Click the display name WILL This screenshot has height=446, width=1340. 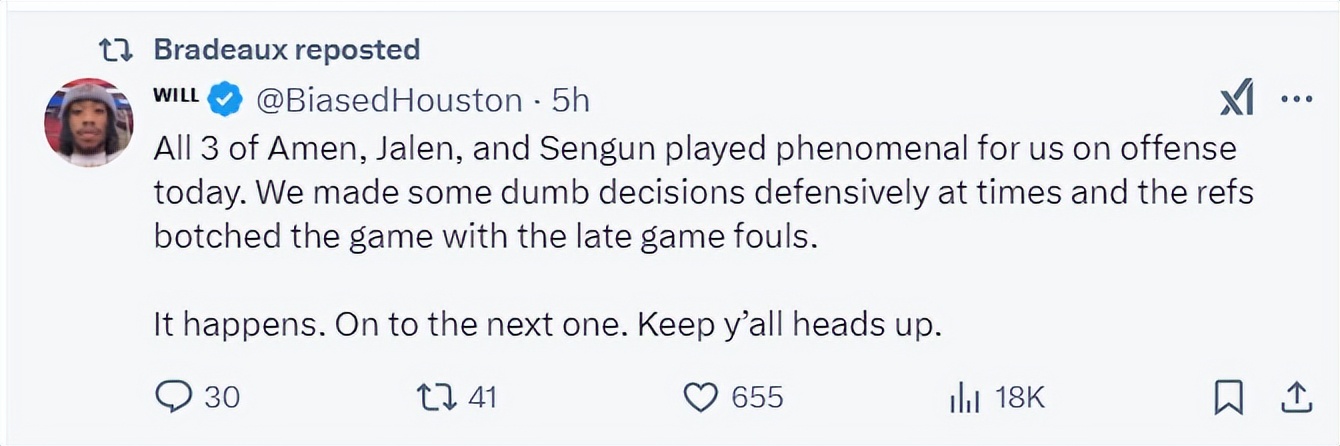coord(176,96)
